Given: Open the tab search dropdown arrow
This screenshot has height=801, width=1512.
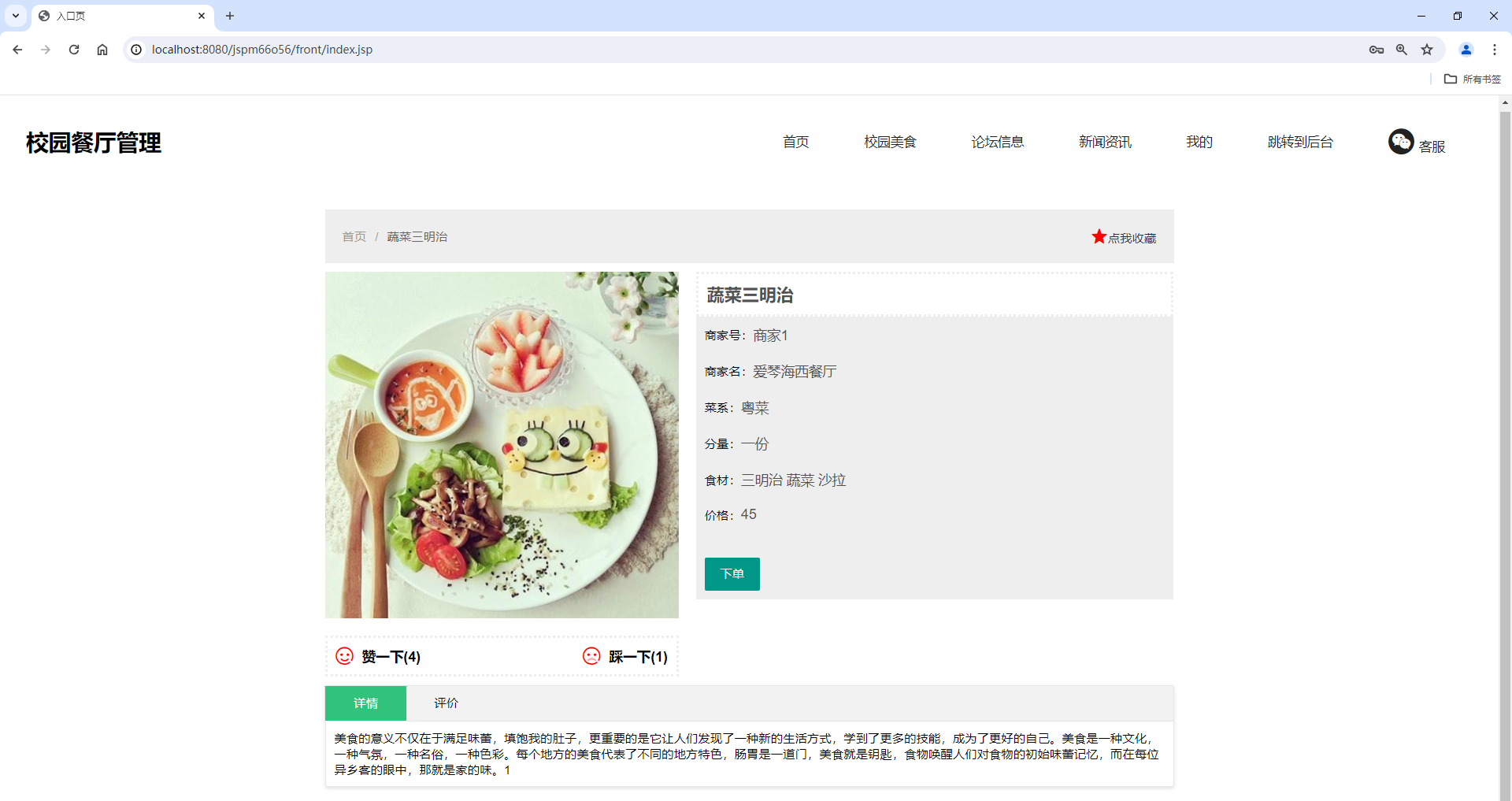Looking at the screenshot, I should [15, 16].
